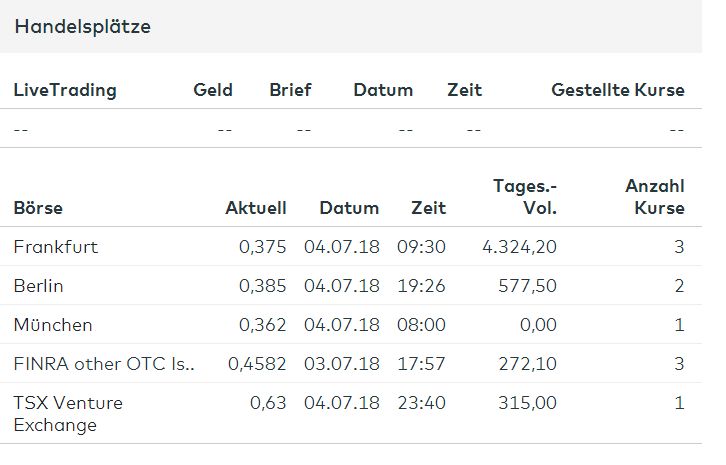Click TSX Venture price 0,63

point(268,403)
